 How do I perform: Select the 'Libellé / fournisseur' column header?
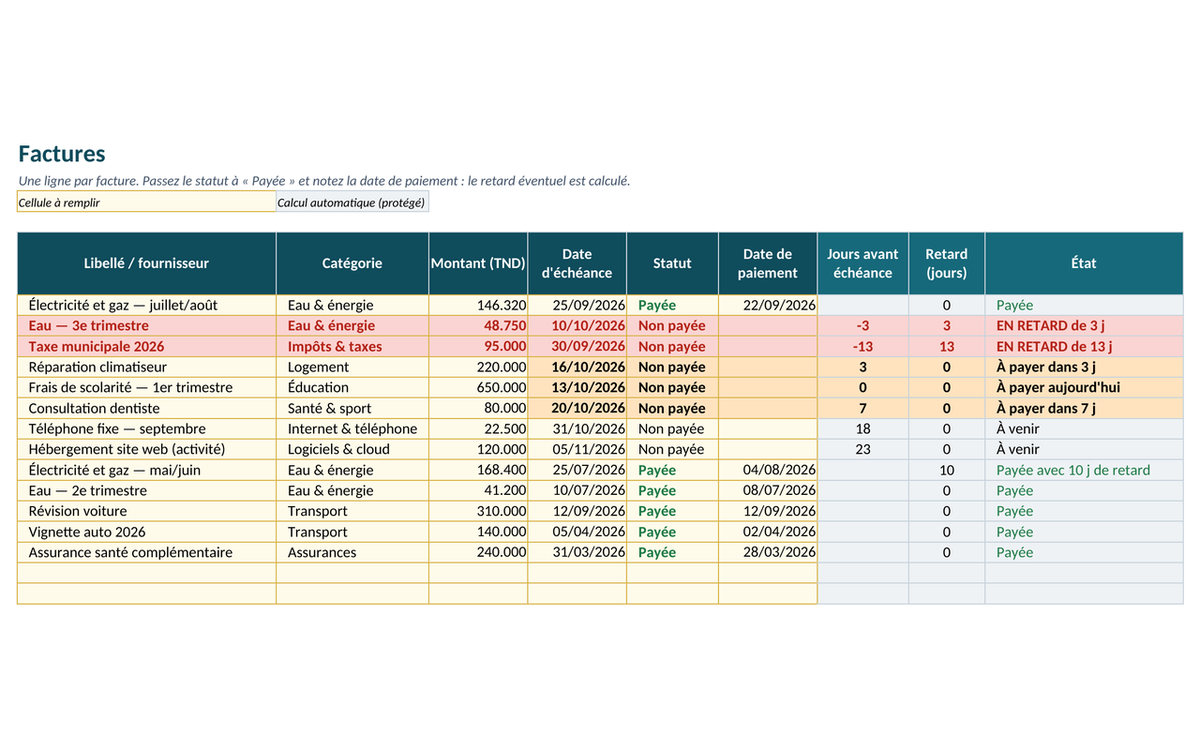(x=146, y=263)
